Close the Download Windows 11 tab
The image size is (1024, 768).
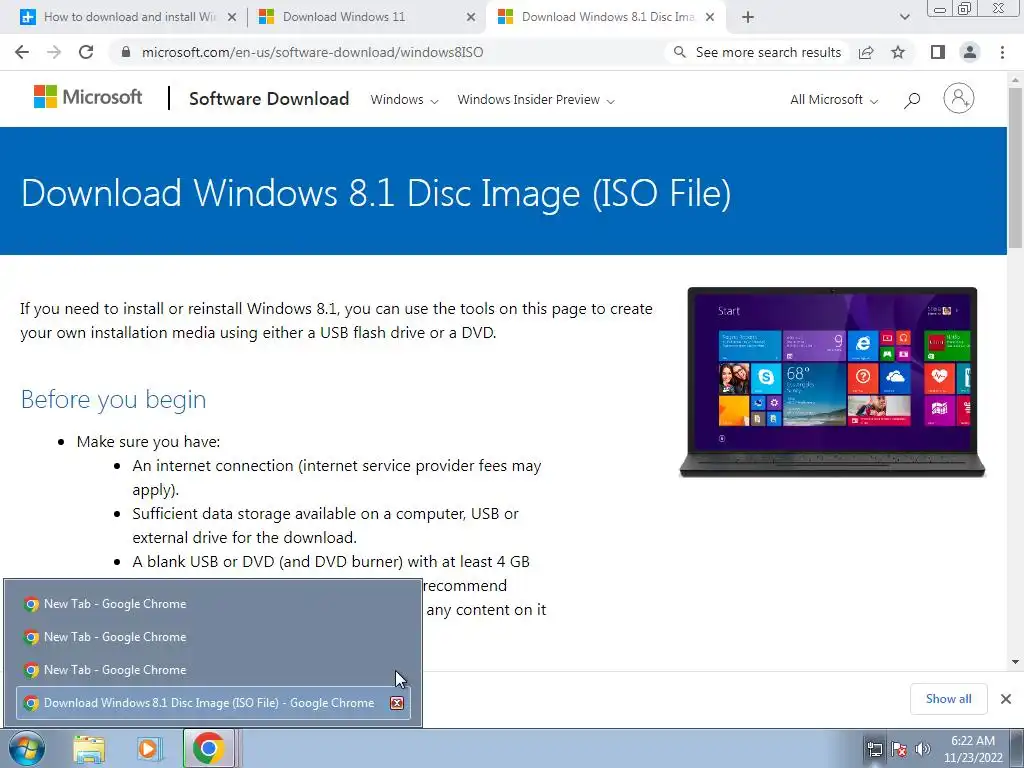(x=471, y=17)
